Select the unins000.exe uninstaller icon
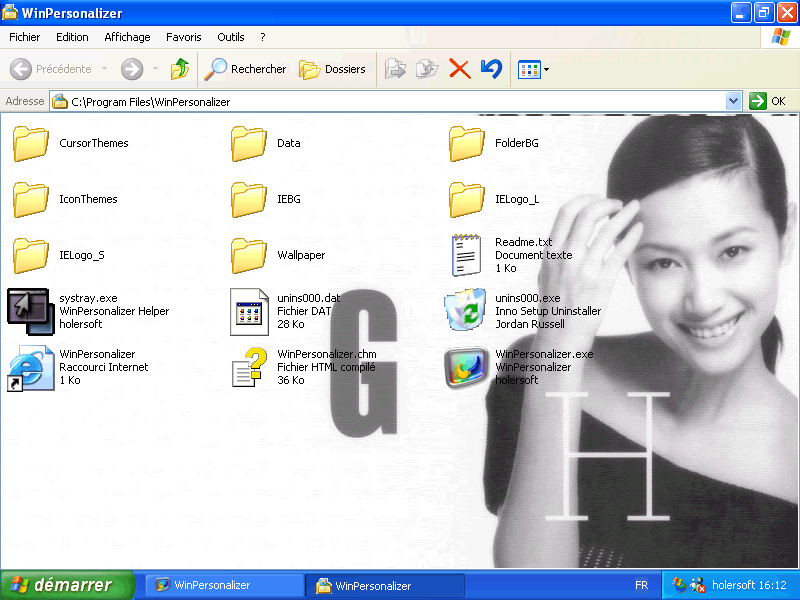 465,310
